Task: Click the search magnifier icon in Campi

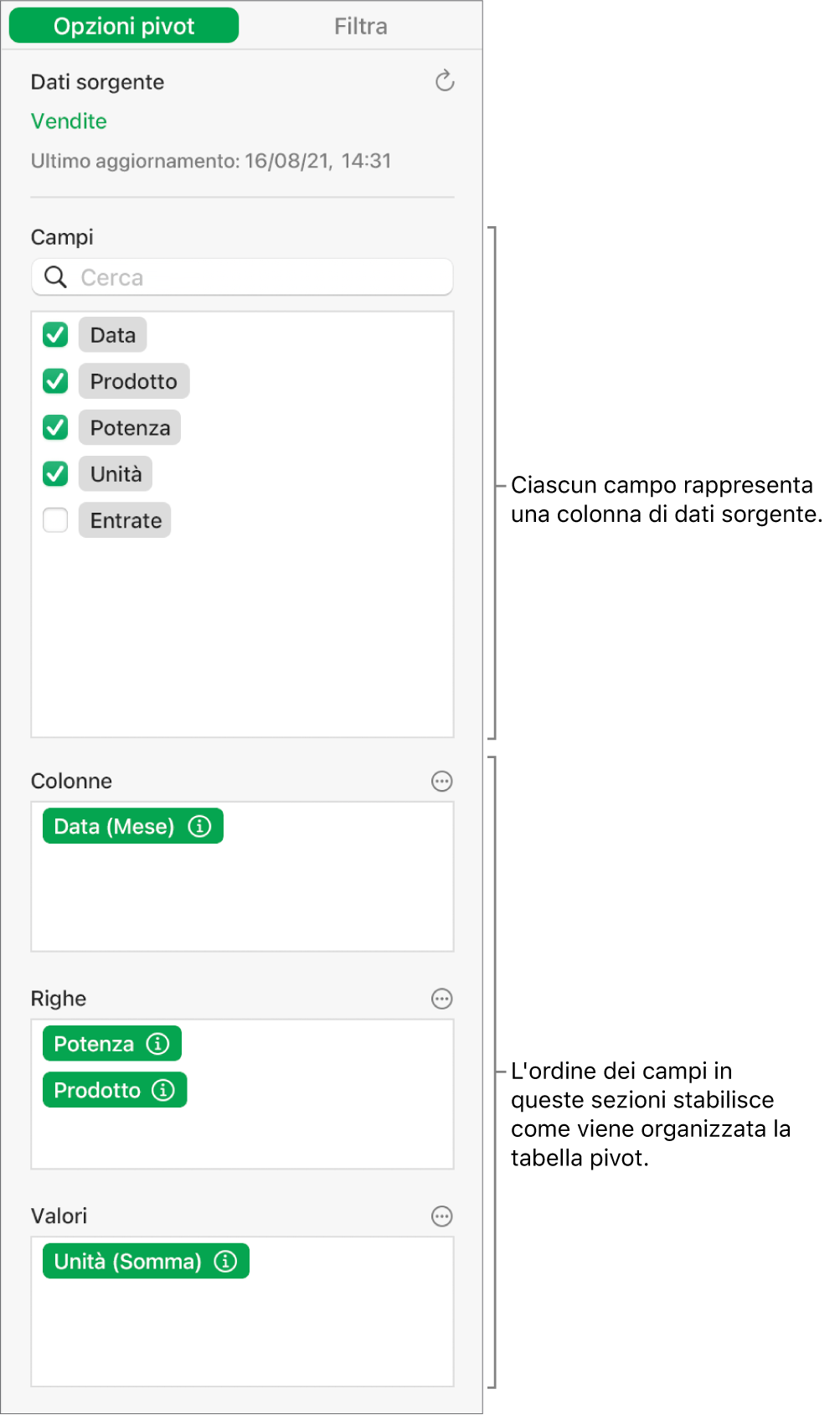Action: click(x=55, y=277)
